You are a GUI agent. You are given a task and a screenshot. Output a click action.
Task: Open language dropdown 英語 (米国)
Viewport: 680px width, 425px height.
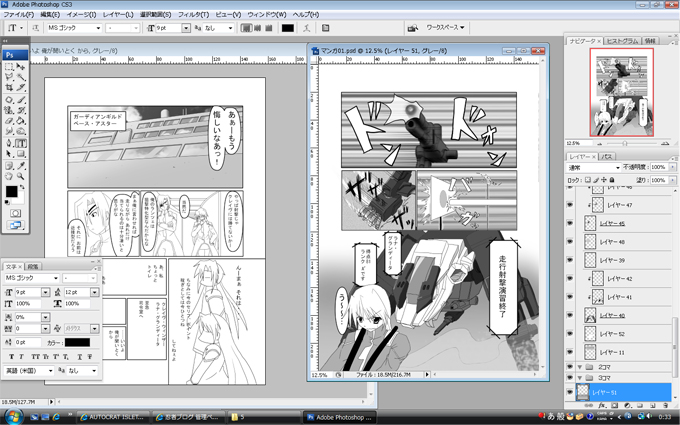29,371
